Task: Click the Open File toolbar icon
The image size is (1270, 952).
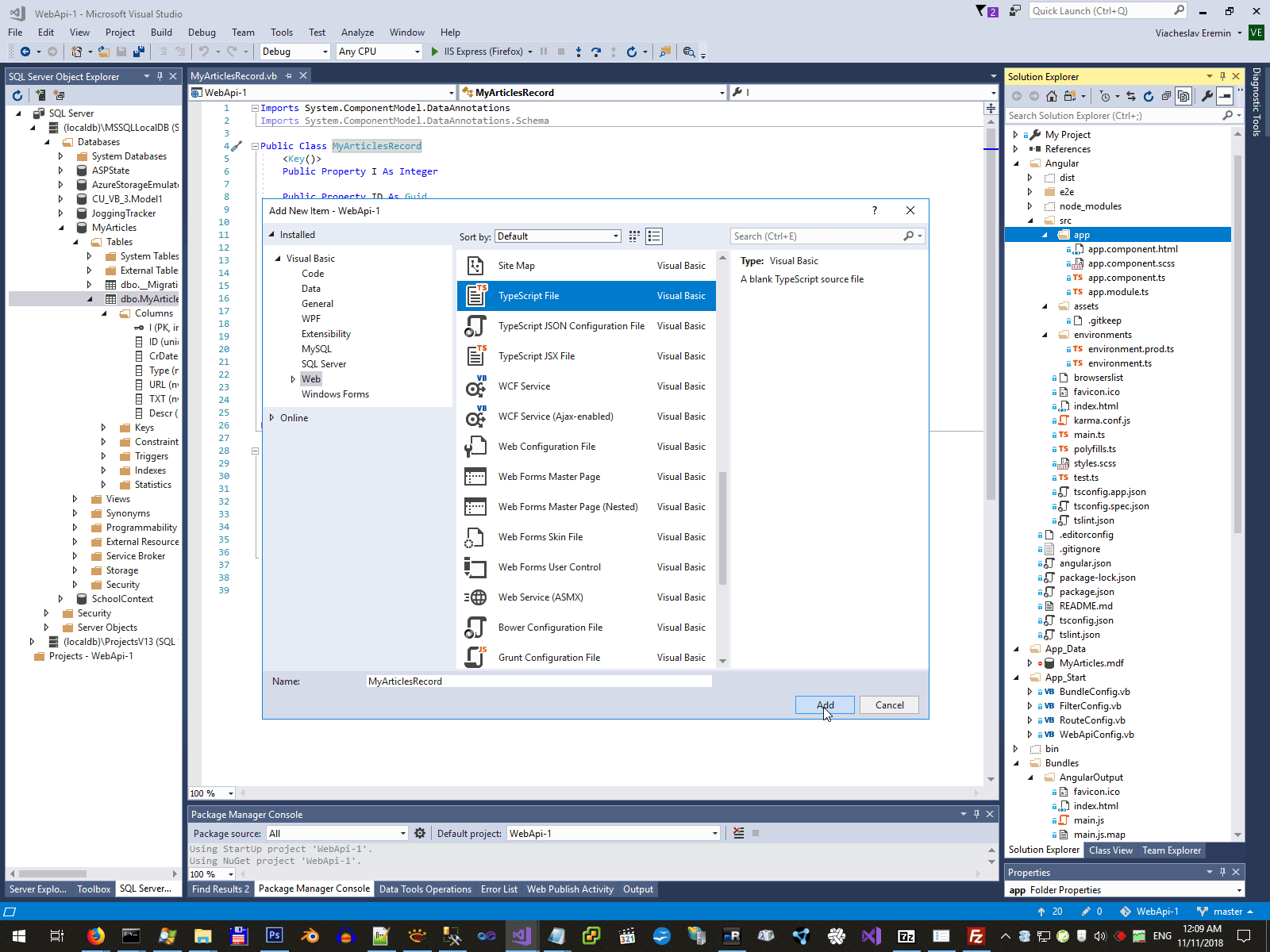Action: pos(104,52)
